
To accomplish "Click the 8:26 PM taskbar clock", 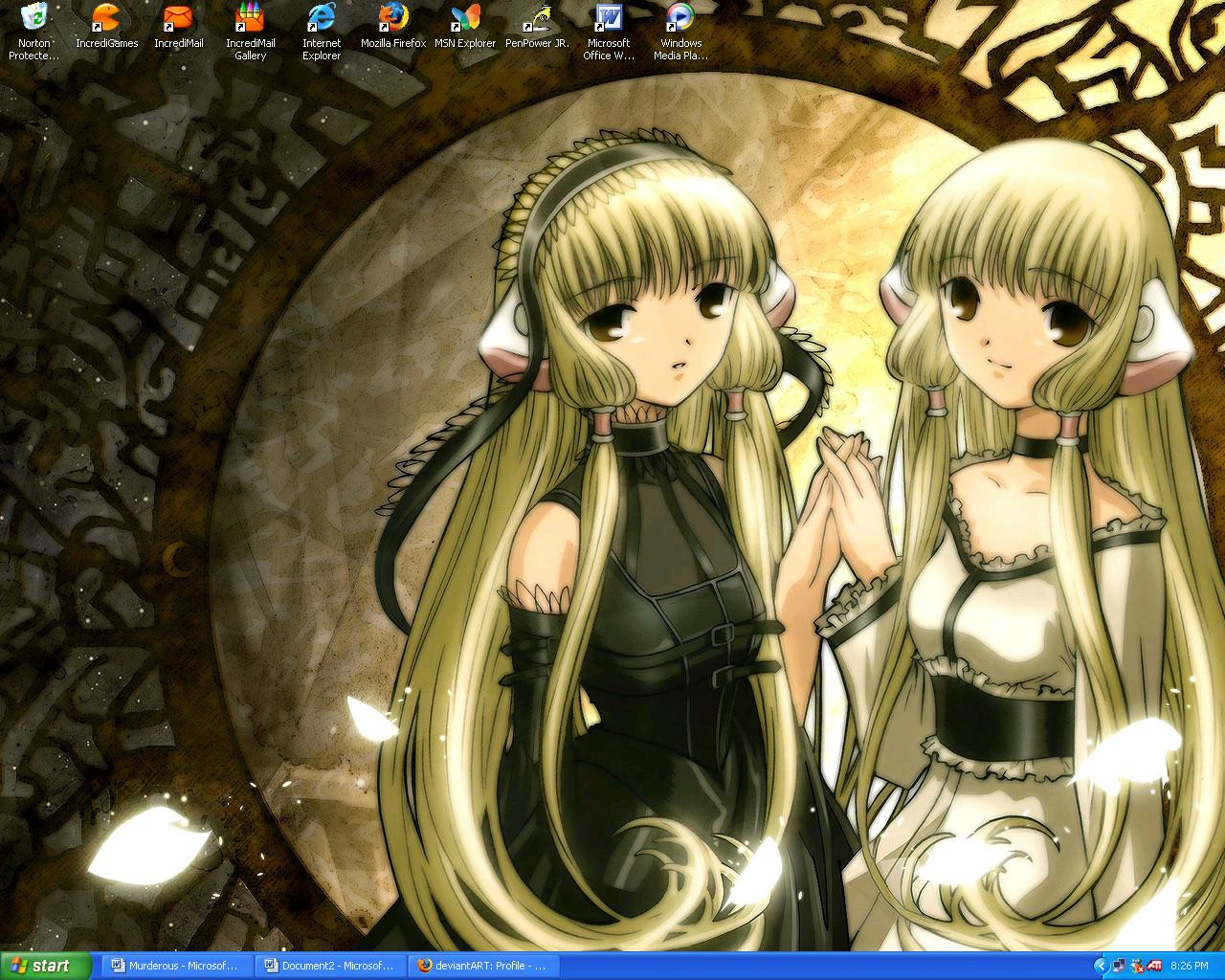I will (1190, 967).
